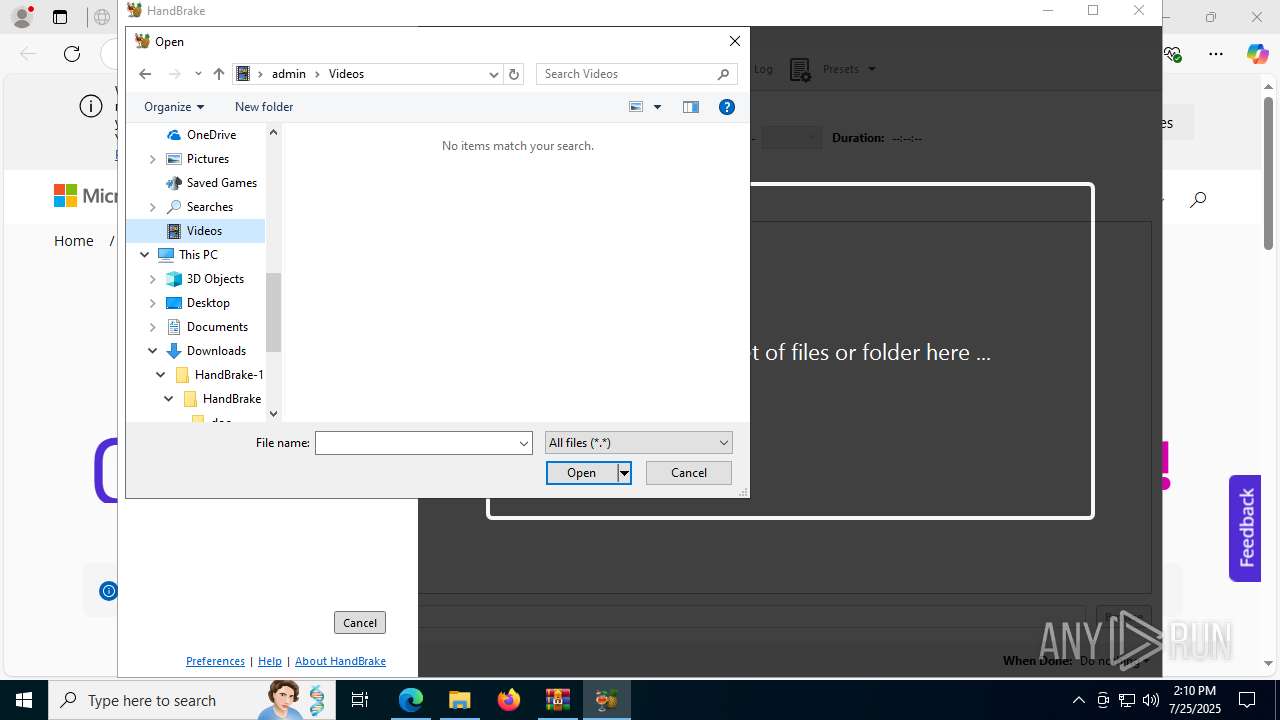
Task: Open When Done dropdown in HandBrake
Action: [1114, 661]
